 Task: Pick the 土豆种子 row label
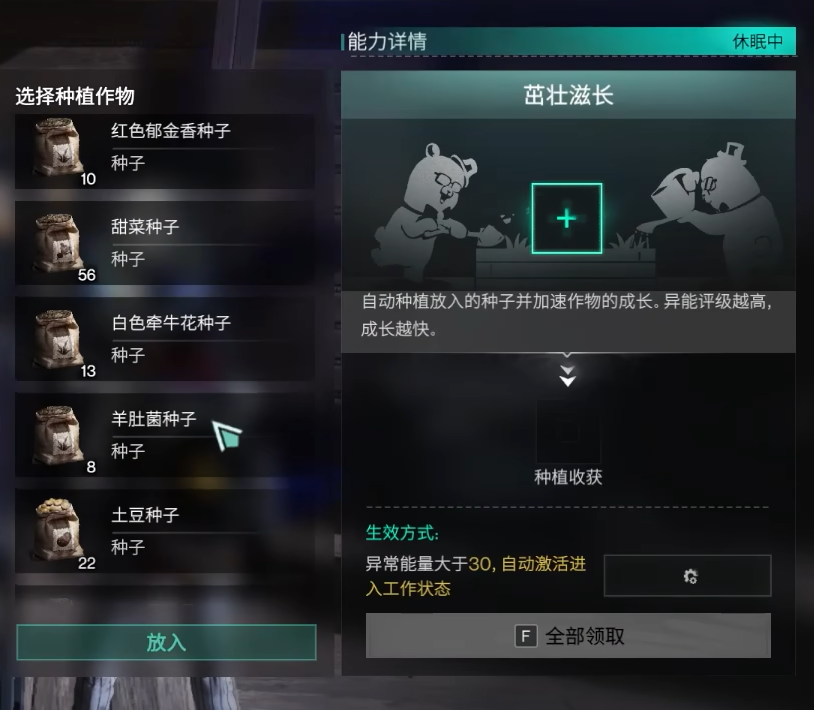point(145,514)
